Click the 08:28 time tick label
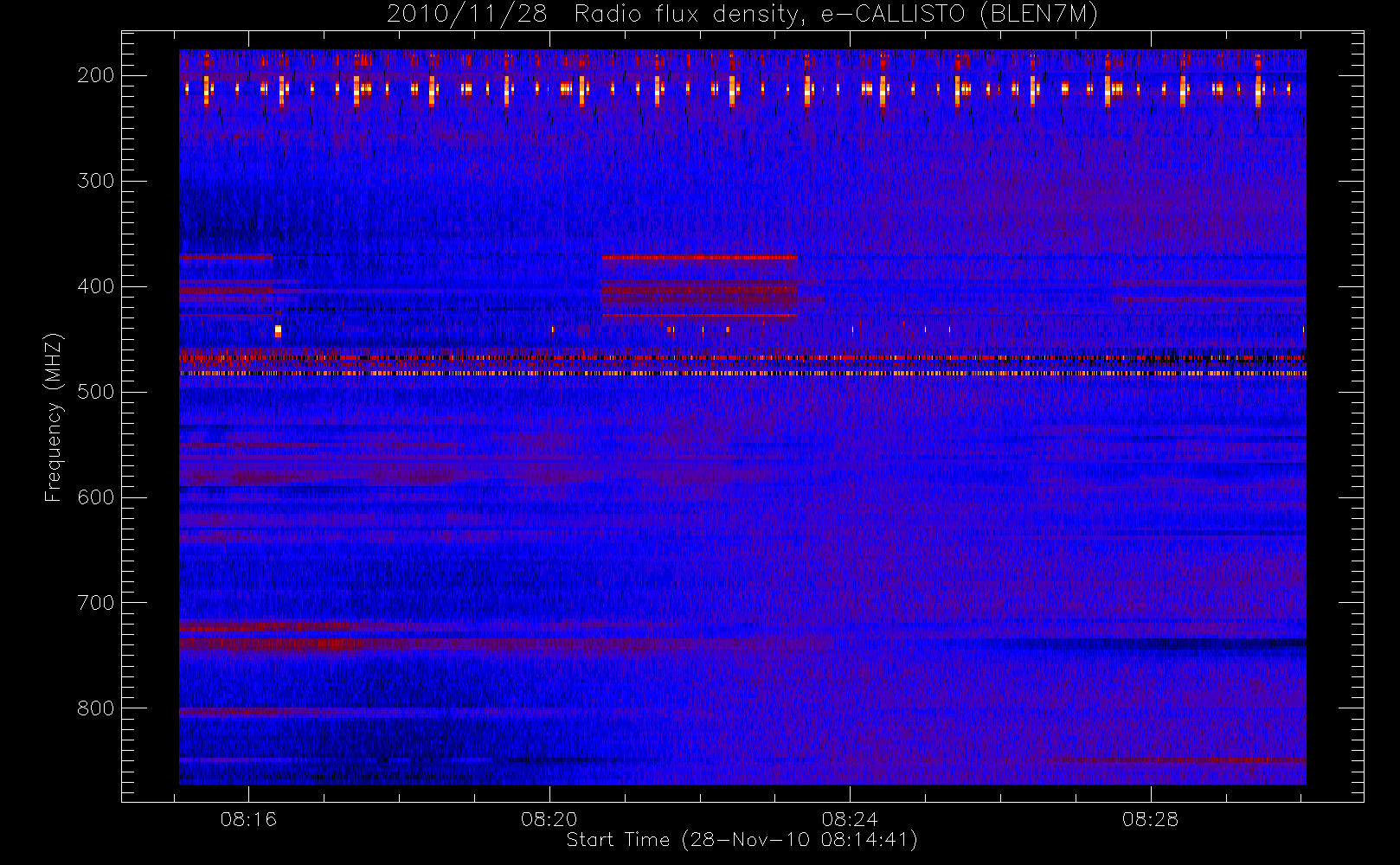Screen dimensions: 1400x865 (1151, 819)
